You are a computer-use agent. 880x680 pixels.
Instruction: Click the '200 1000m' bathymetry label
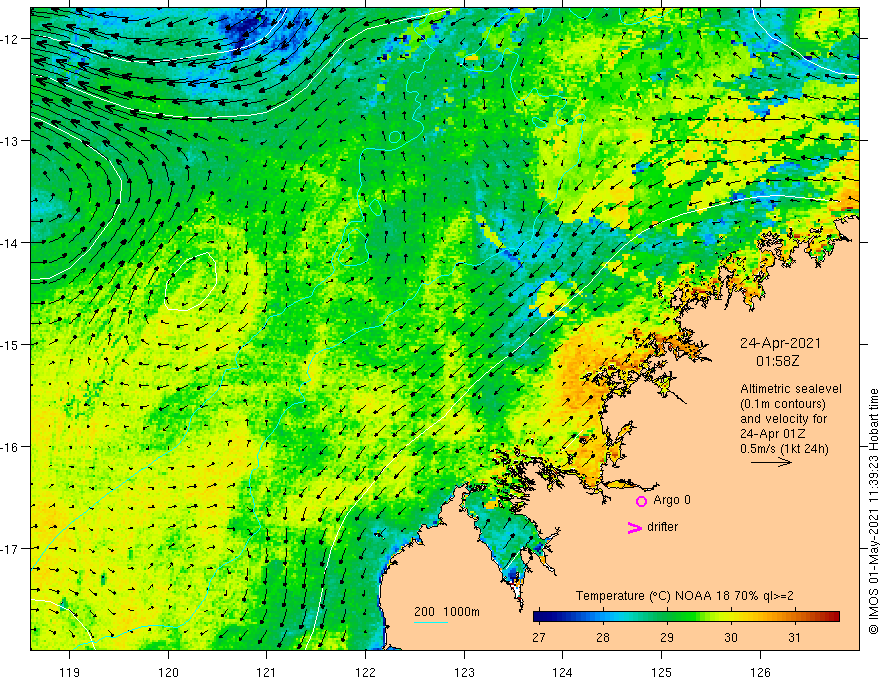click(447, 612)
